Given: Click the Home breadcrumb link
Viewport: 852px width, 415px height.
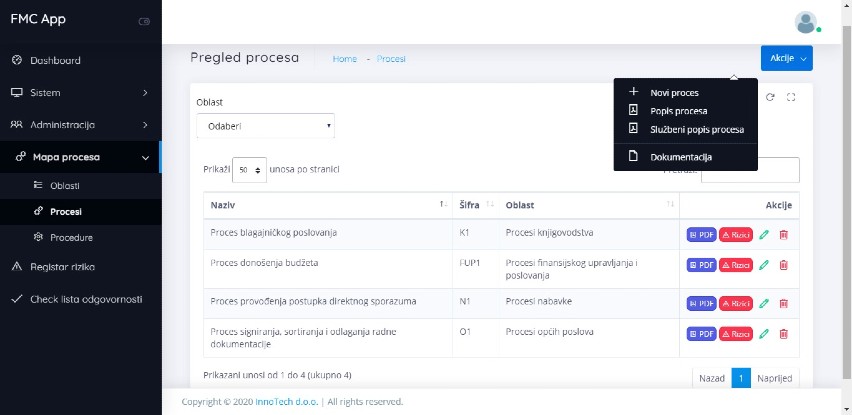Looking at the screenshot, I should point(344,59).
